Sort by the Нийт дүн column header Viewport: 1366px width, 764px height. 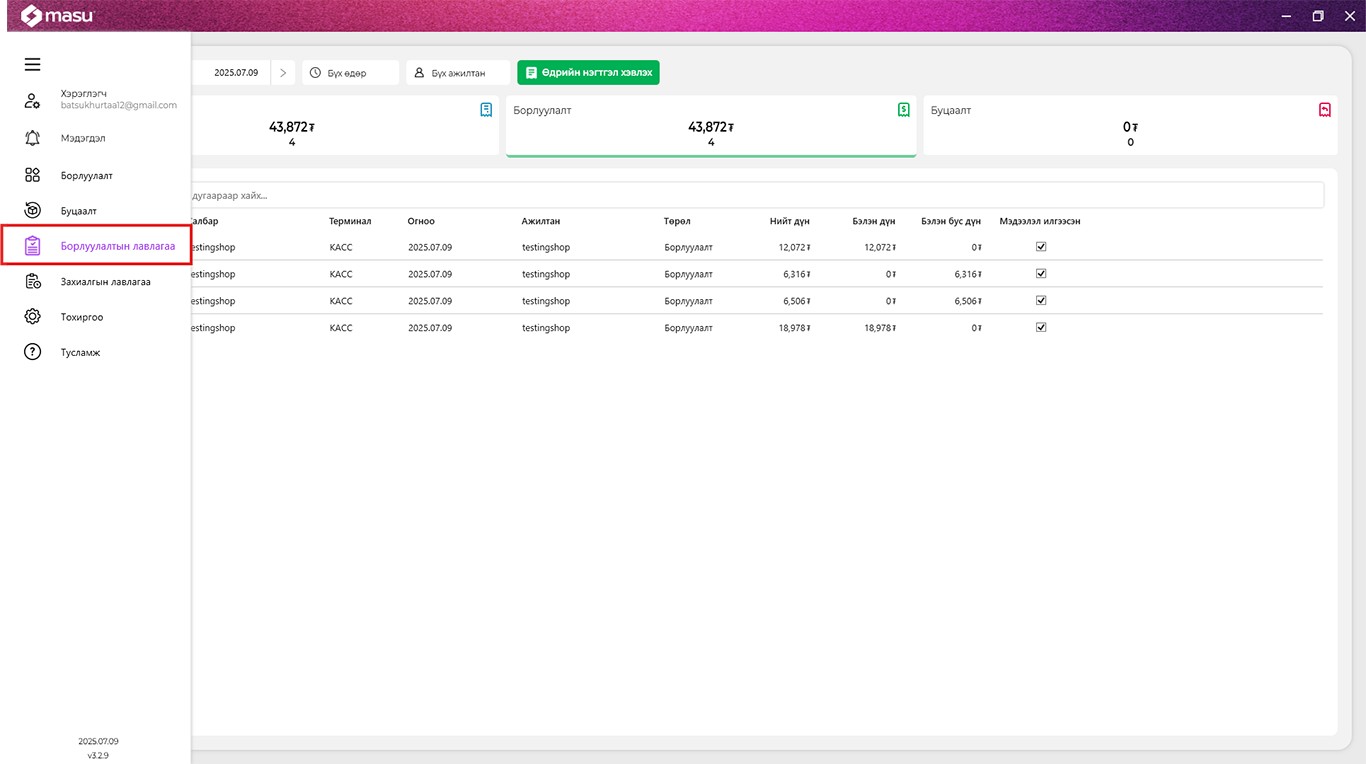pyautogui.click(x=789, y=221)
